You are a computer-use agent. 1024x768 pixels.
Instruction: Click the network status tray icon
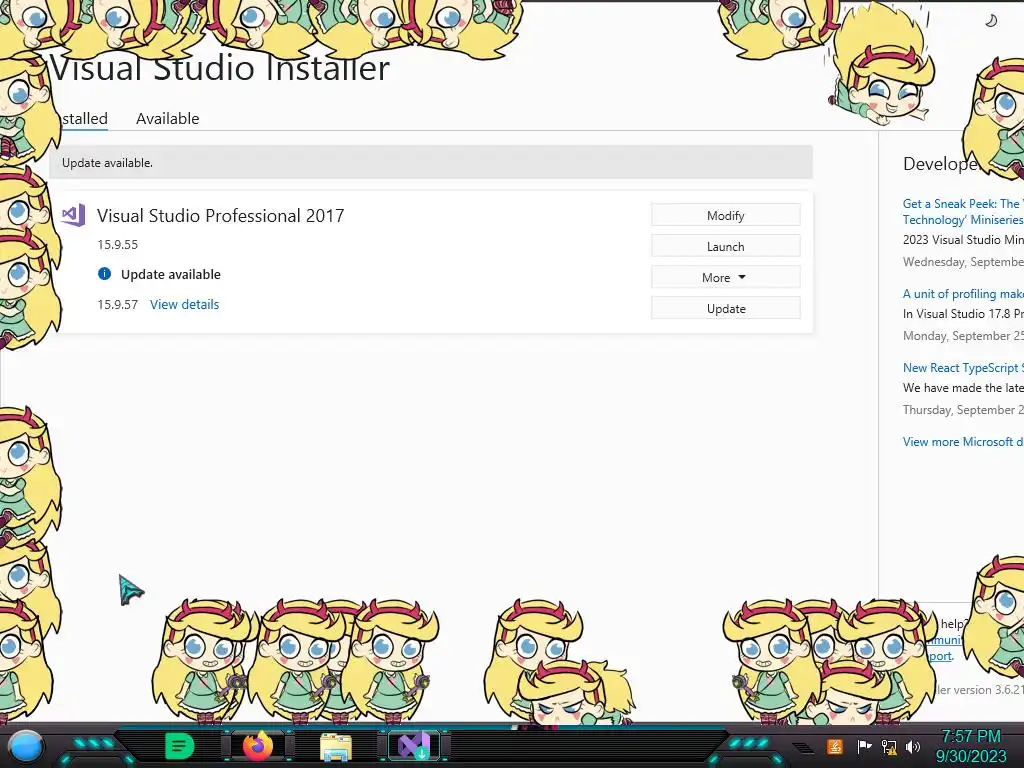[889, 746]
